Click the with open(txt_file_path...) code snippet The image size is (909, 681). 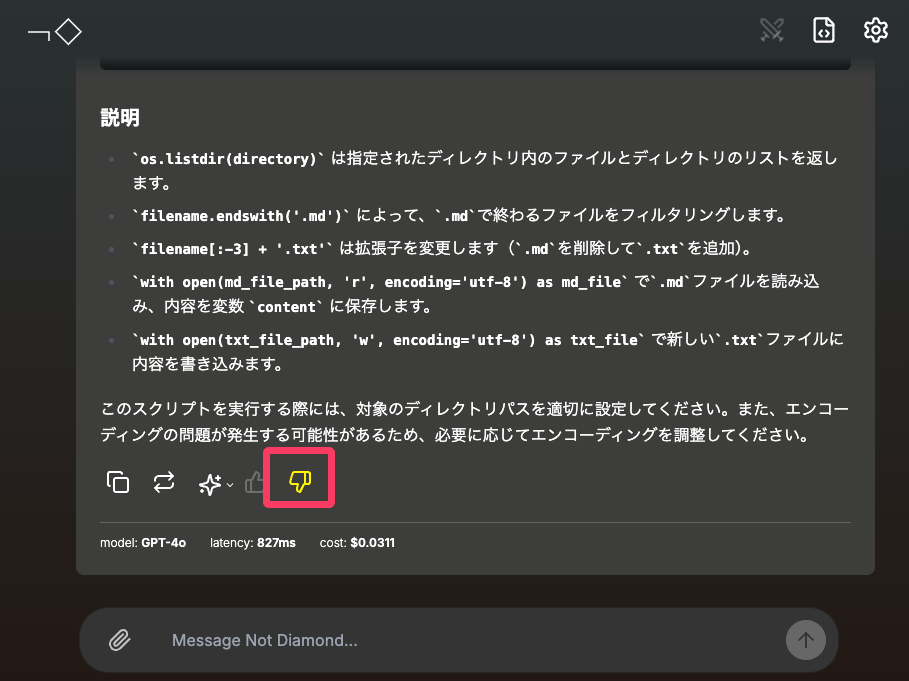pyautogui.click(x=387, y=340)
